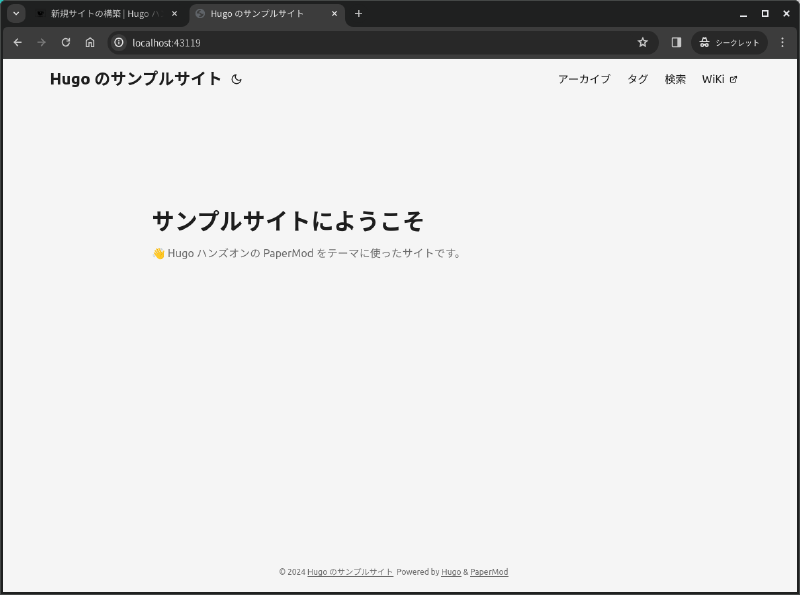Open the browser three-dot menu
The image size is (800, 595).
click(782, 42)
